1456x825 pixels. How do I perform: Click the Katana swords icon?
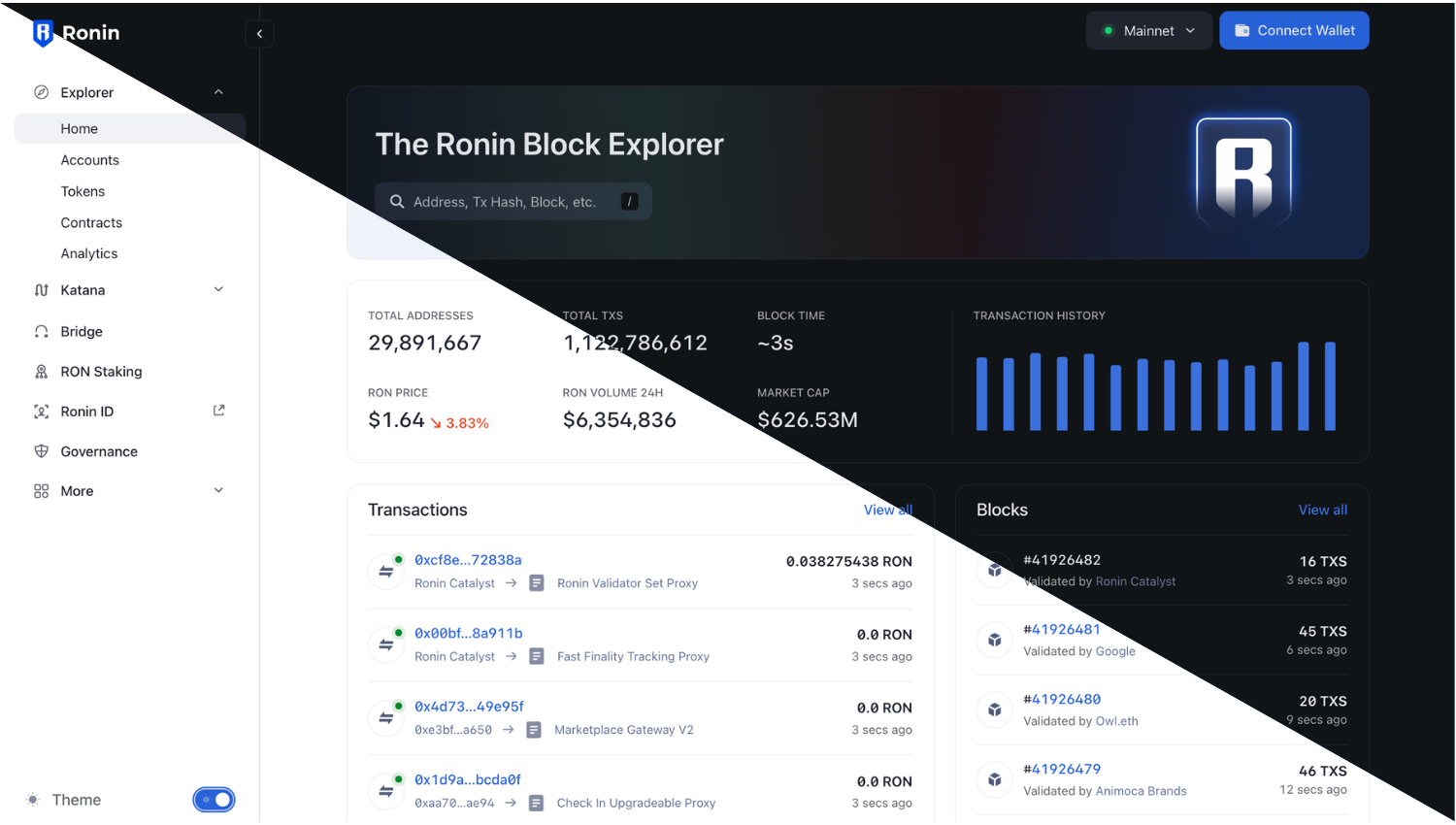(41, 290)
